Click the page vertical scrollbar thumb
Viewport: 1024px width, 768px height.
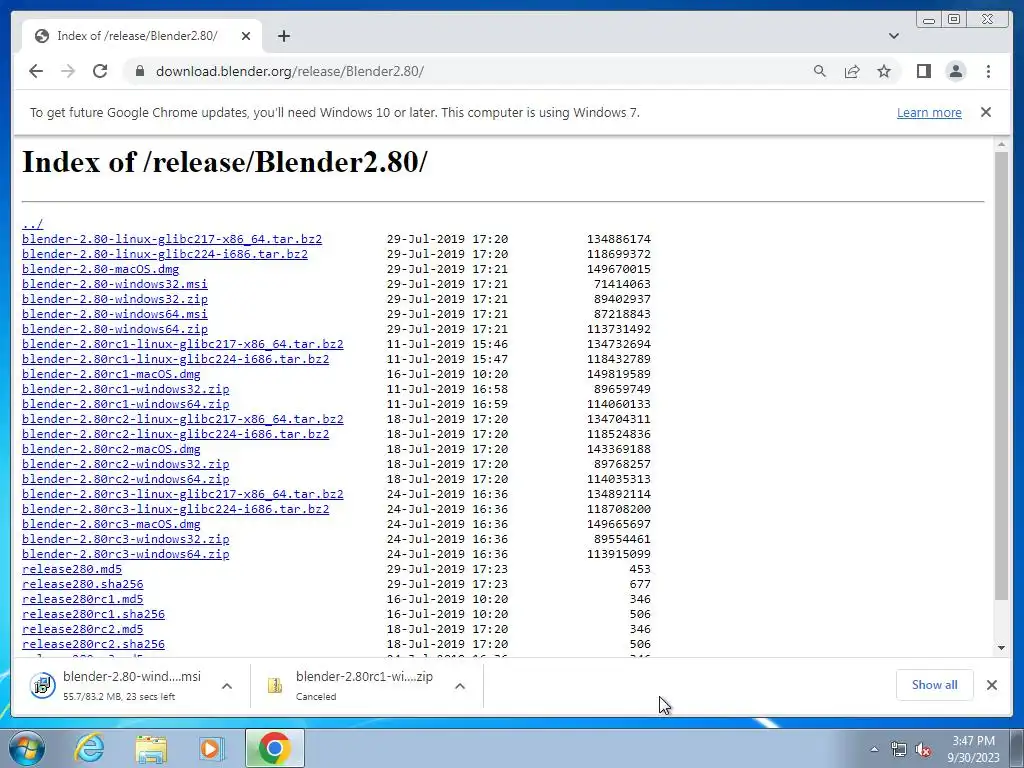click(x=1001, y=376)
